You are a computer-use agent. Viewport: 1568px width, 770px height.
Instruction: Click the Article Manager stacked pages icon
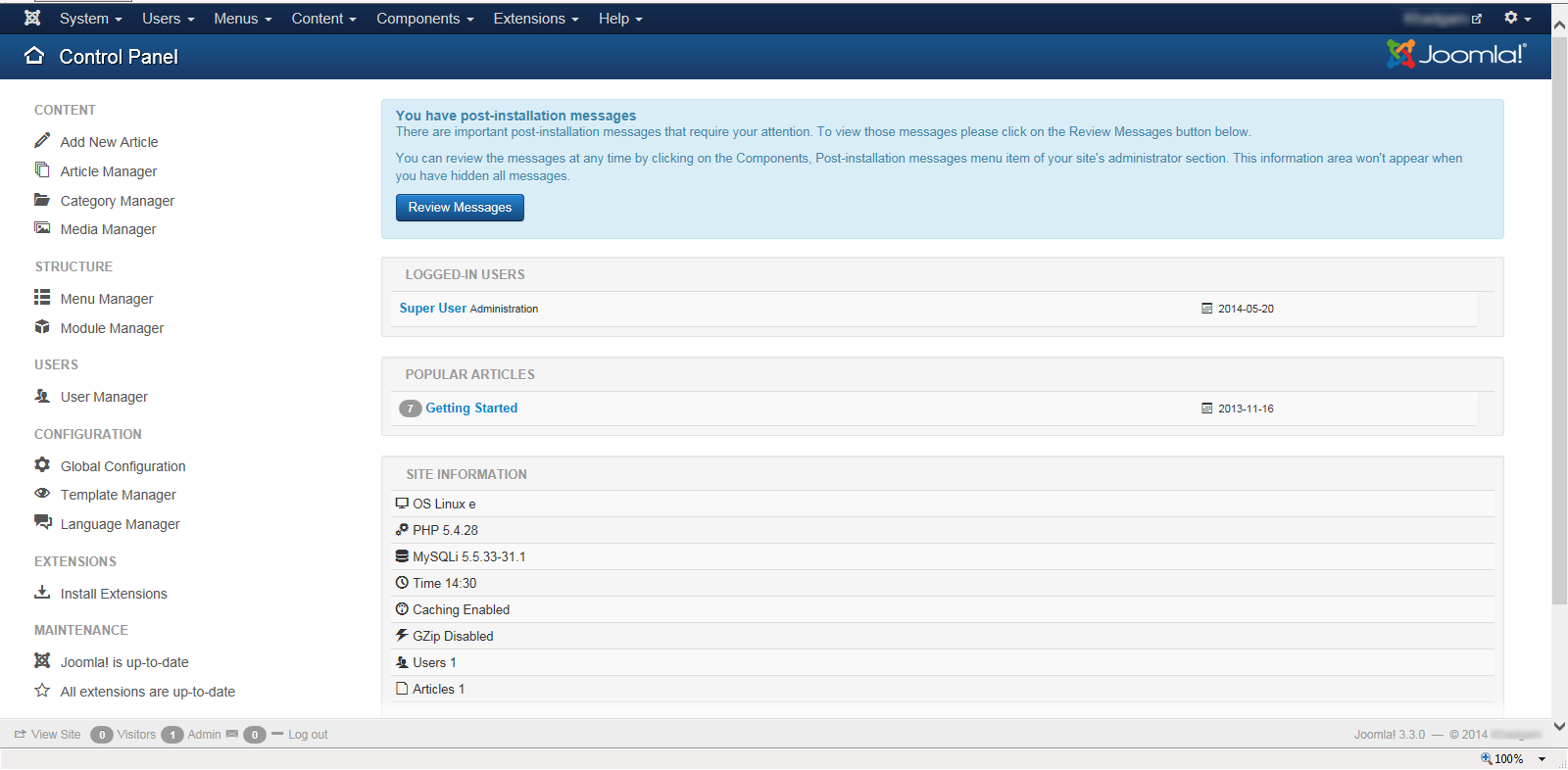(x=42, y=169)
